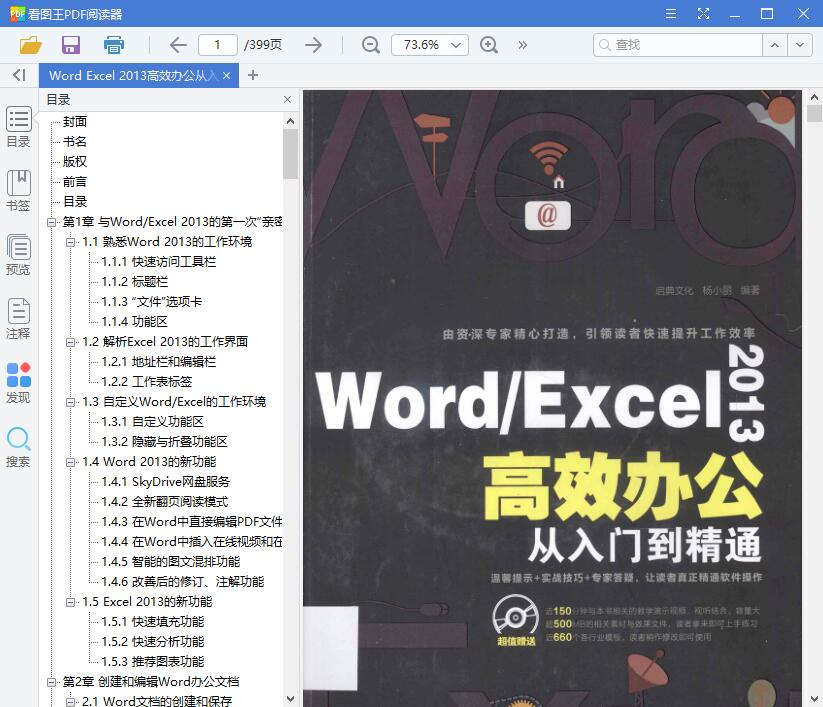Screen dimensions: 823x707
Task: Go to 1.1.4 功能区
Action: tap(134, 322)
